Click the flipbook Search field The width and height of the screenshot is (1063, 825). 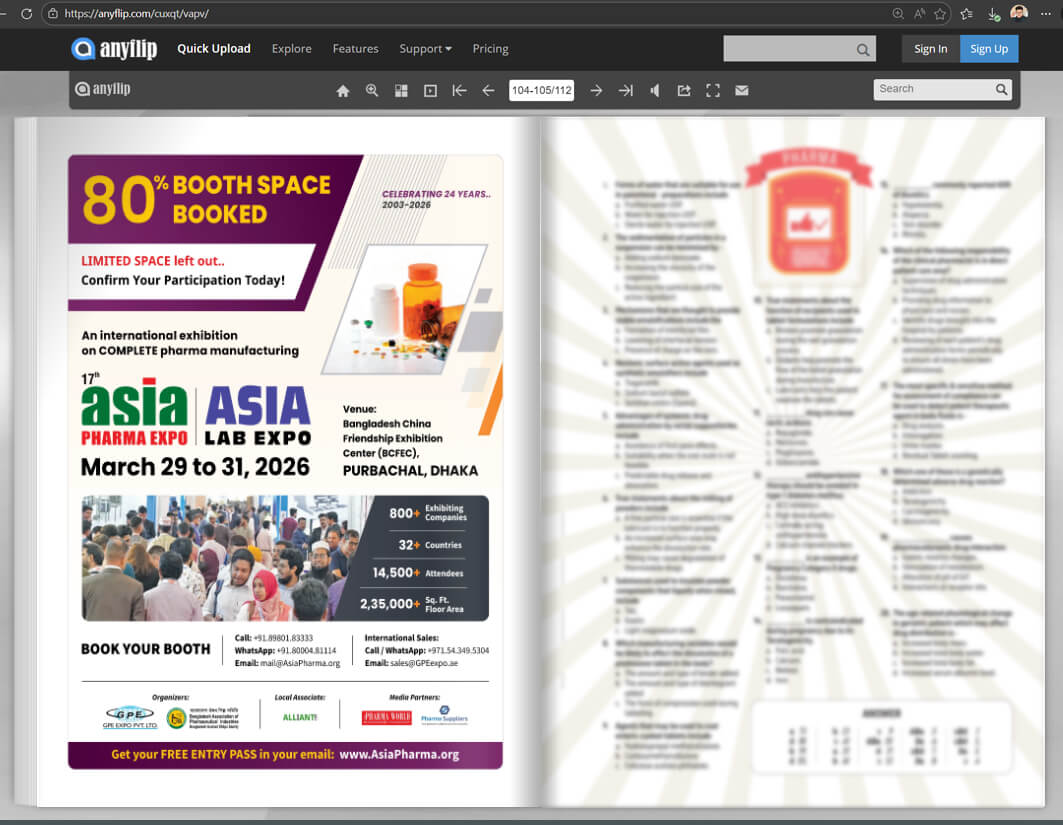[934, 89]
